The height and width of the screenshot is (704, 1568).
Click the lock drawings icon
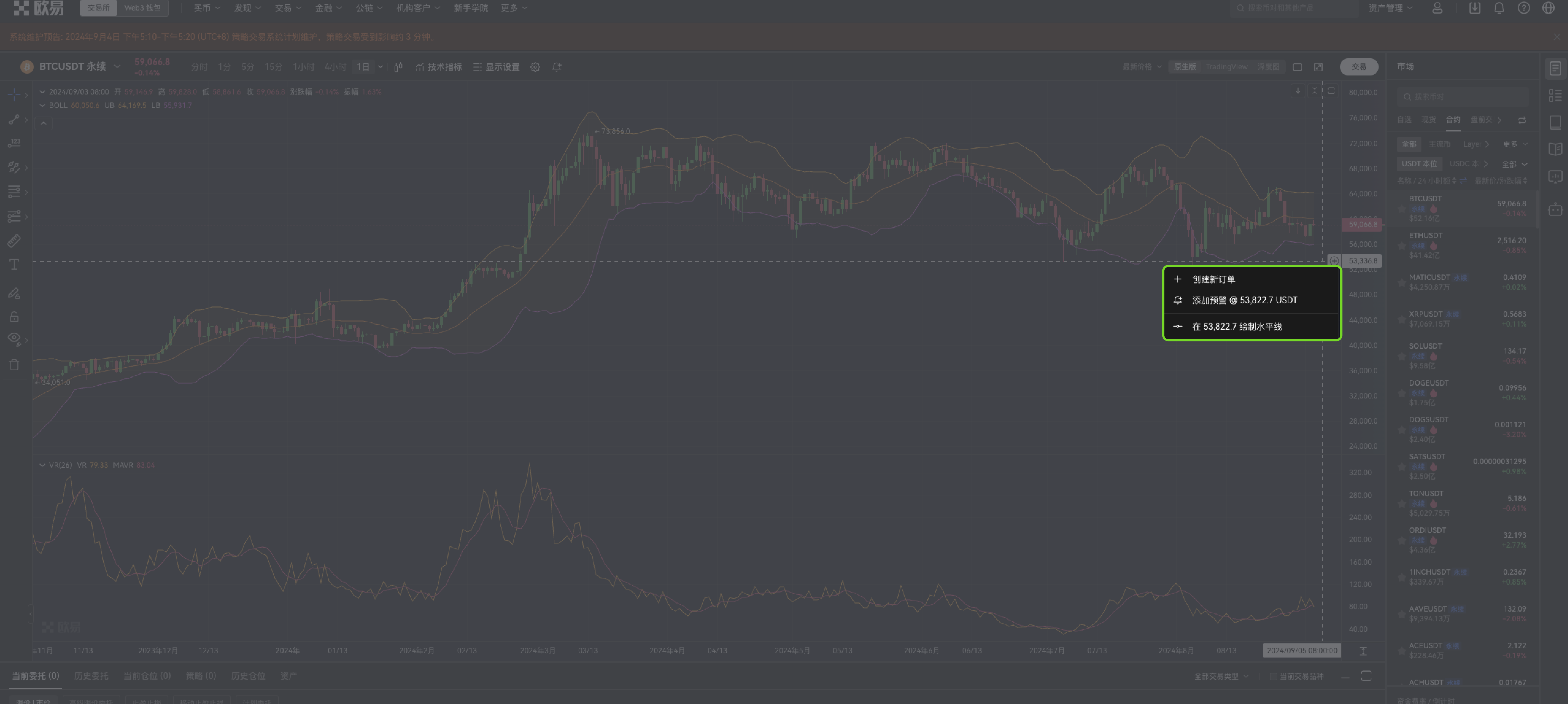tap(14, 317)
